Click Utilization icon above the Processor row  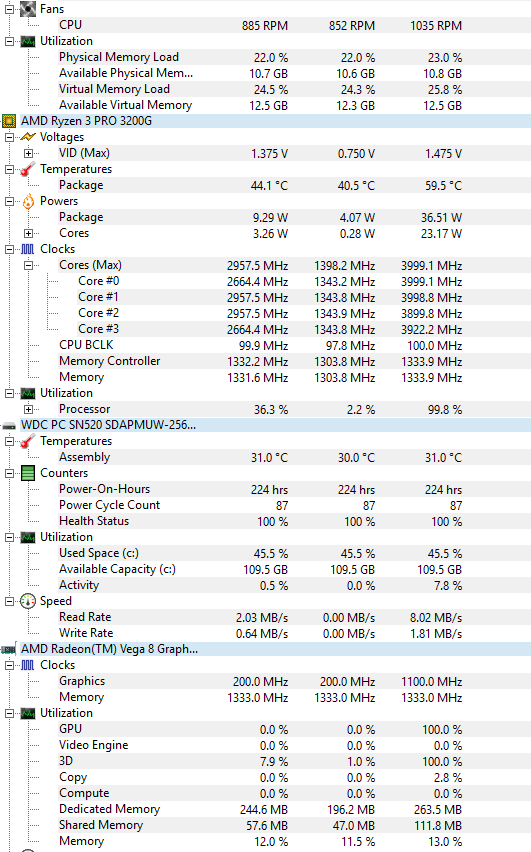(x=28, y=393)
